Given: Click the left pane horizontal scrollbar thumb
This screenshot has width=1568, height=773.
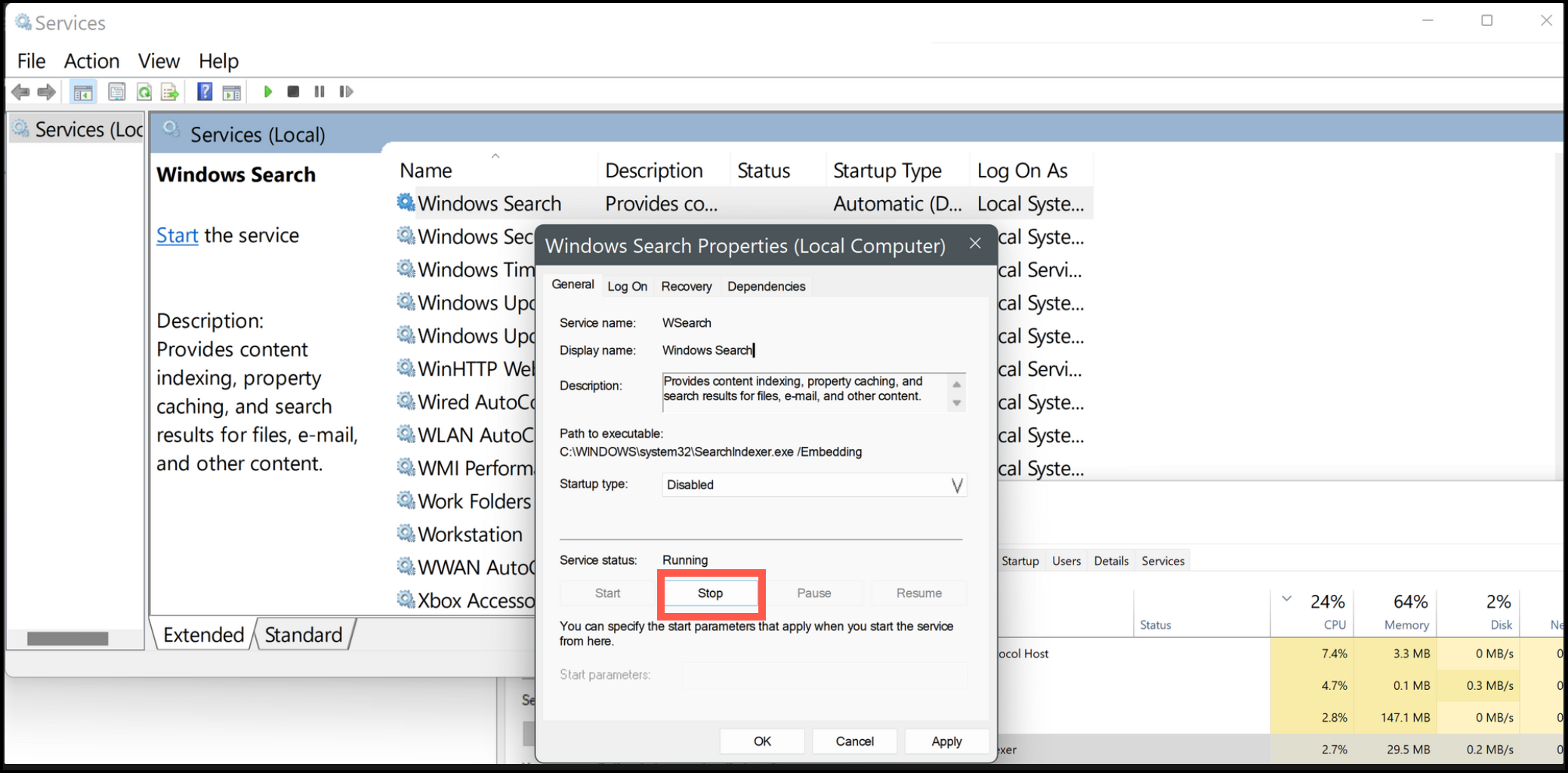Looking at the screenshot, I should tap(67, 639).
